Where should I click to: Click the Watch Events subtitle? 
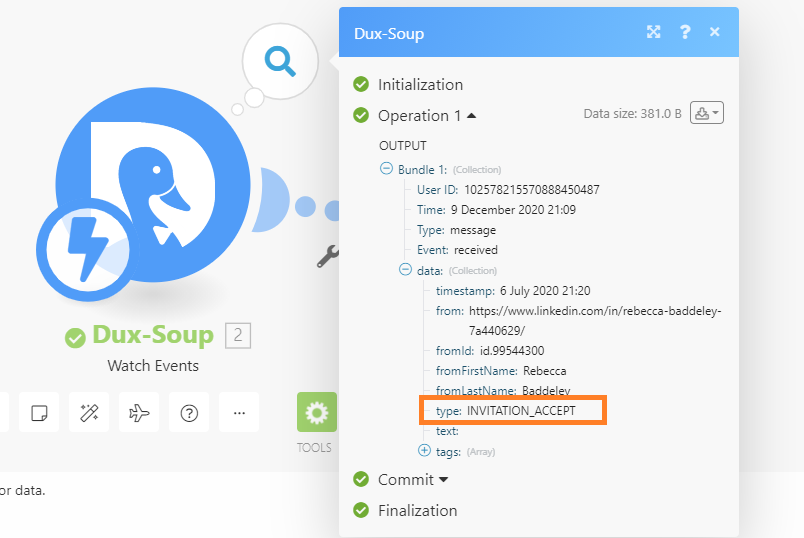153,366
